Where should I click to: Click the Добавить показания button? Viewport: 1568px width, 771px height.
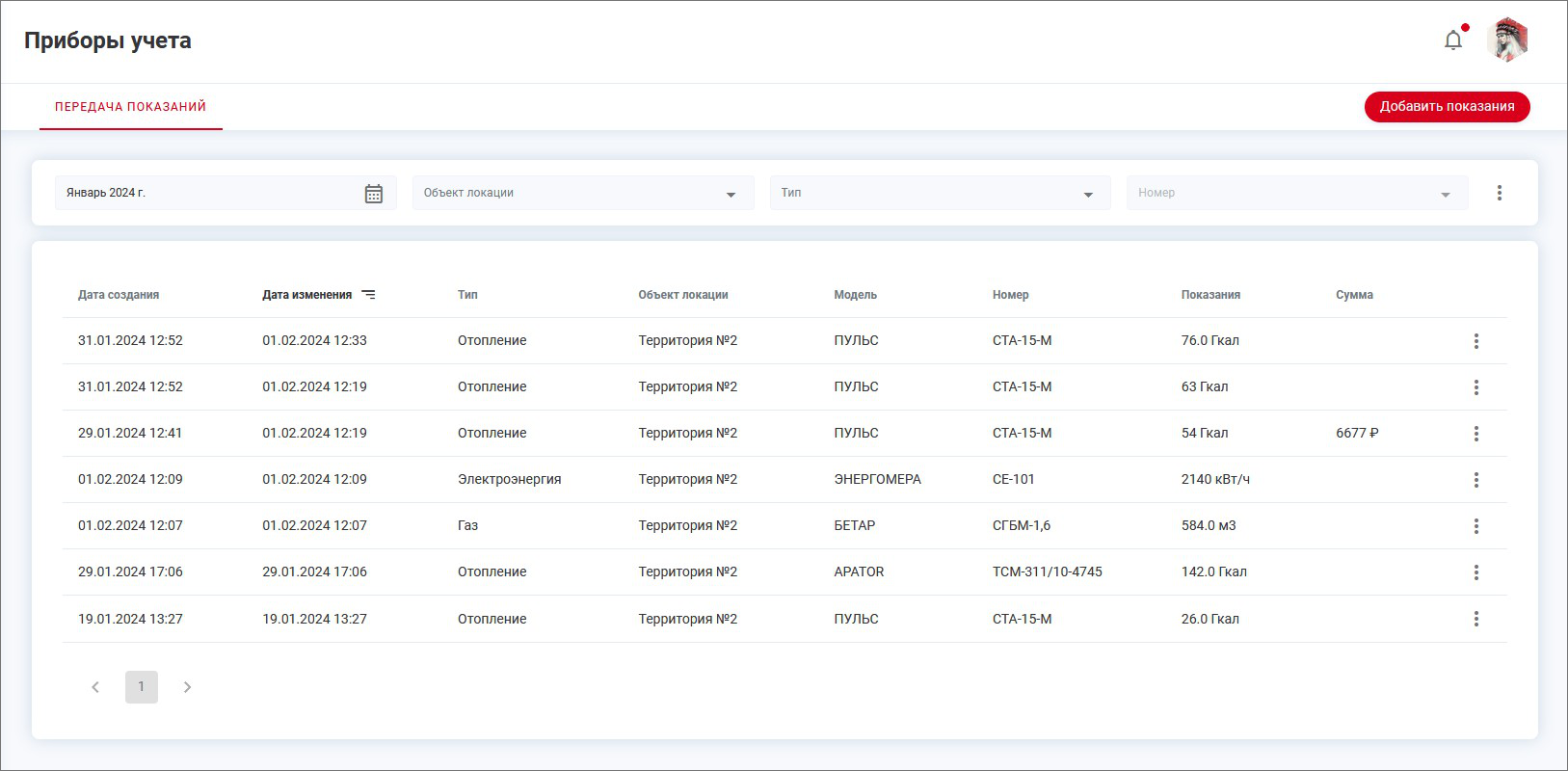(x=1447, y=107)
